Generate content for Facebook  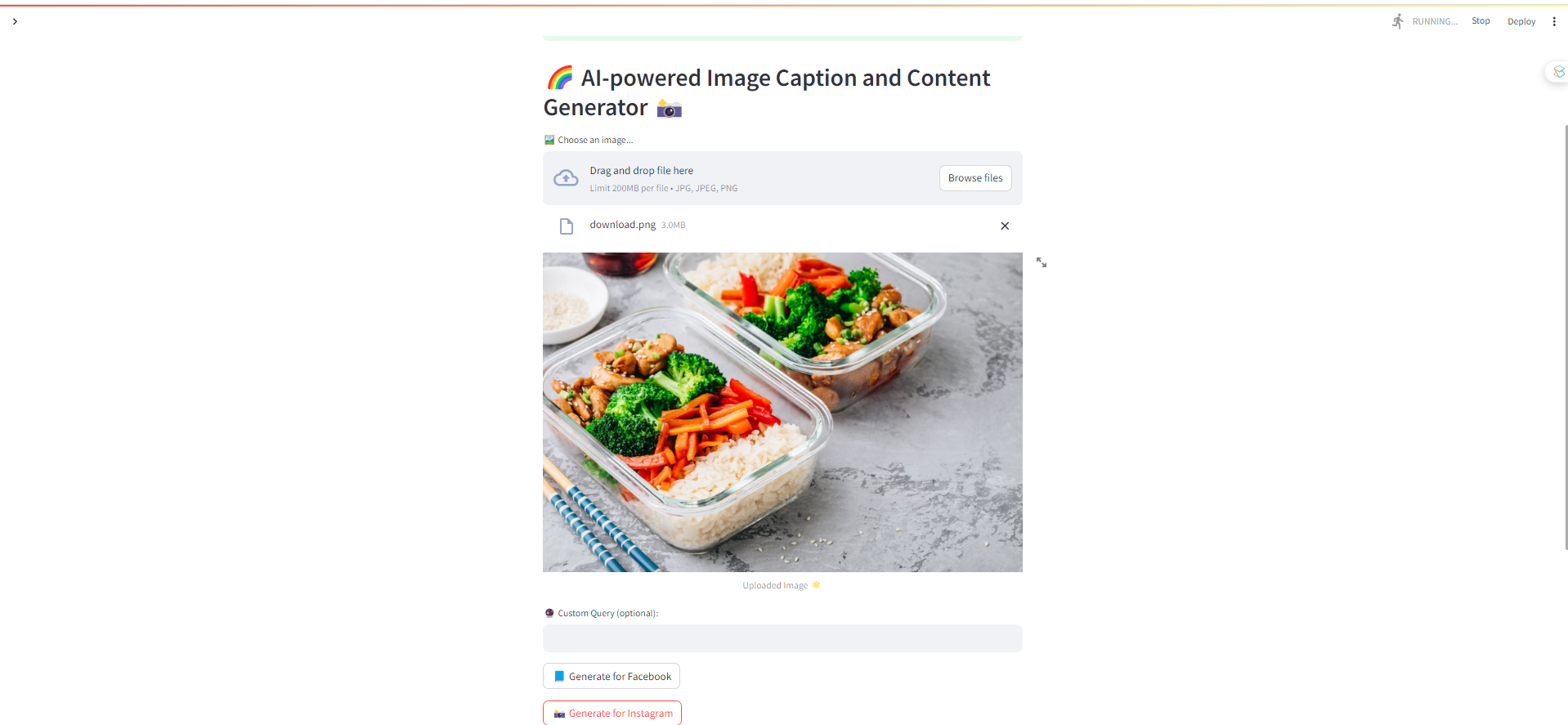tap(612, 676)
